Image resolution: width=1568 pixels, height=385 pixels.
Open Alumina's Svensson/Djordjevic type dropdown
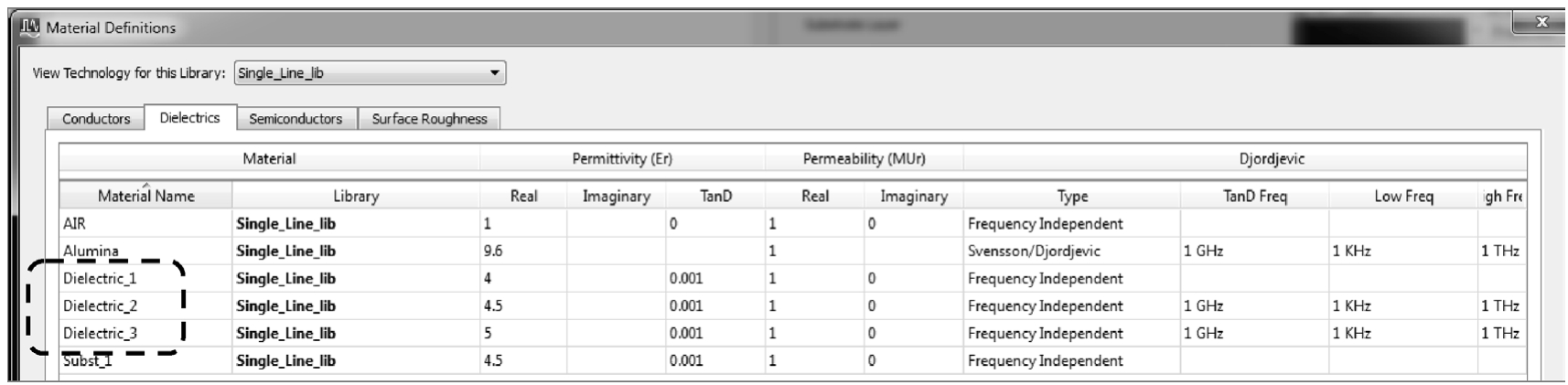pos(1070,251)
